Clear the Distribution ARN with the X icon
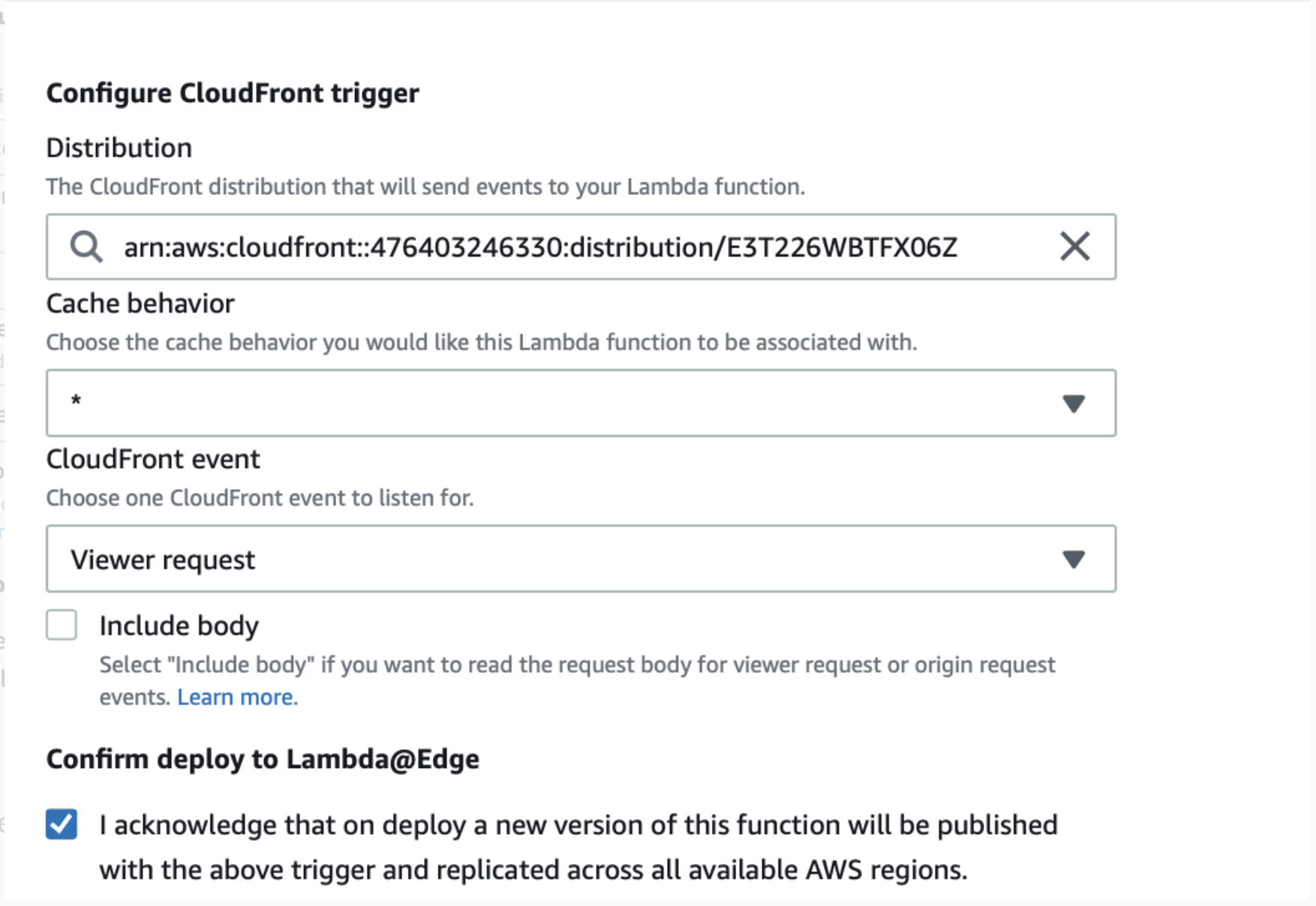The image size is (1316, 906). point(1074,247)
